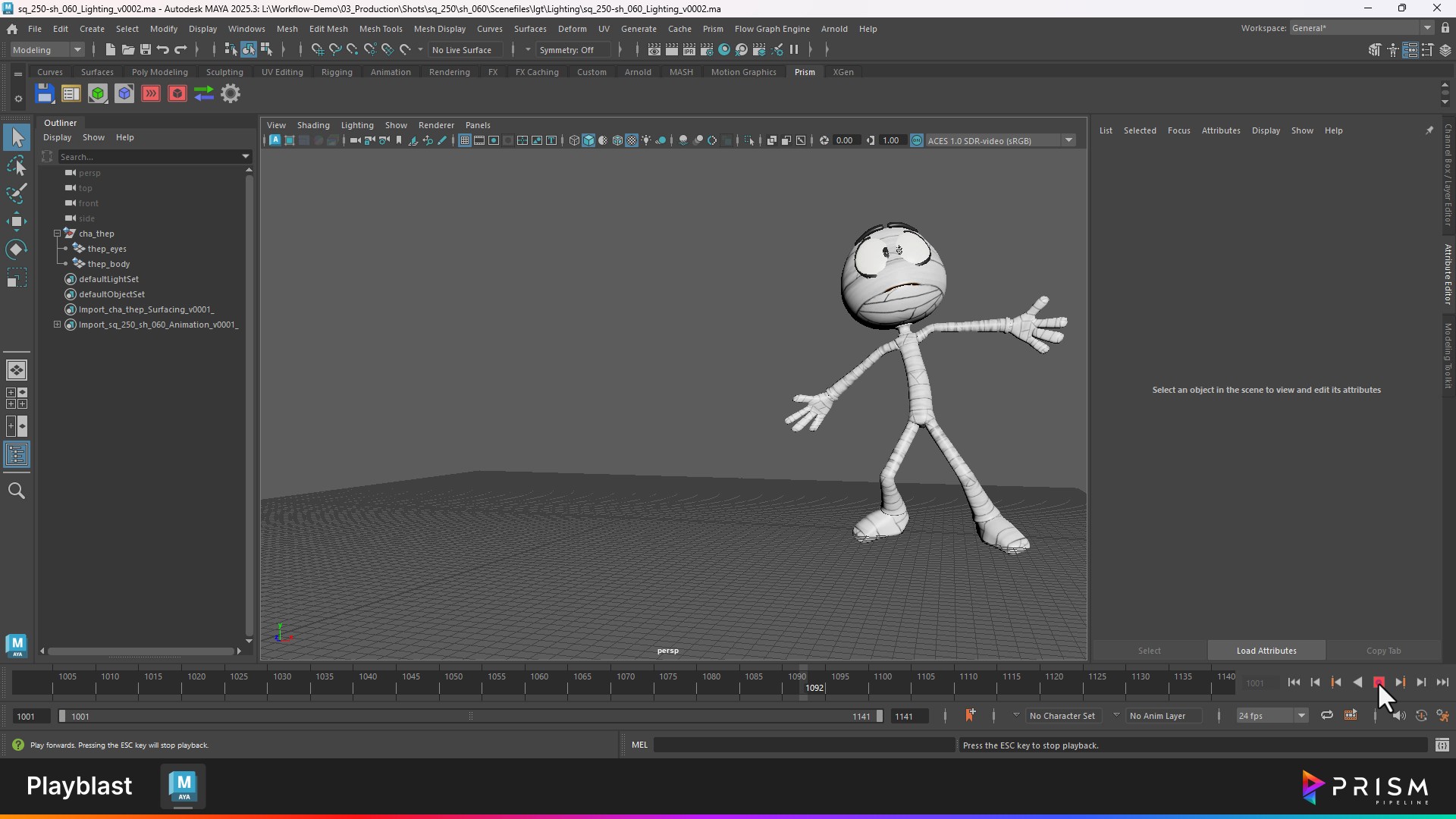
Task: Click the Copy Tab button
Action: point(1383,651)
